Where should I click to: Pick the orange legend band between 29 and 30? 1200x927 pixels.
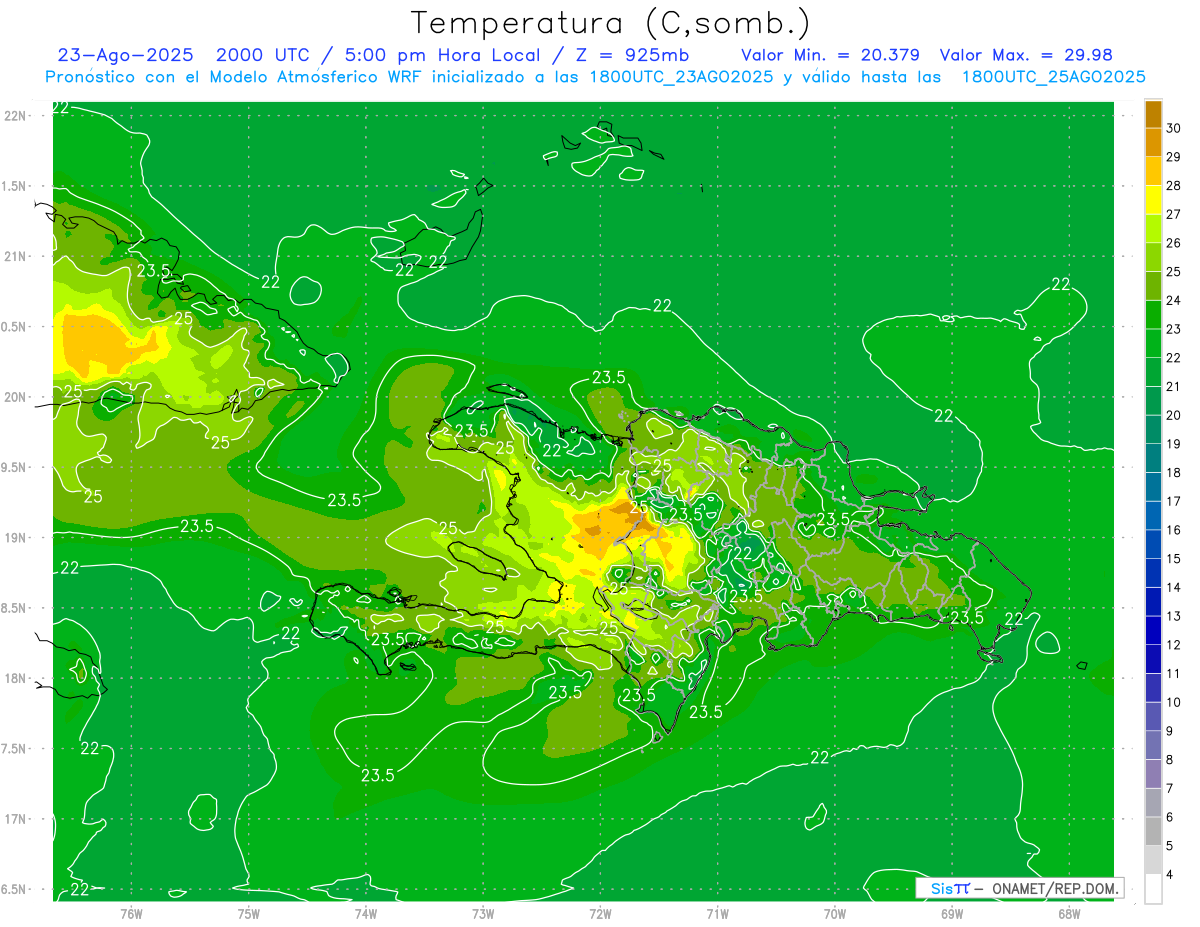point(1153,143)
